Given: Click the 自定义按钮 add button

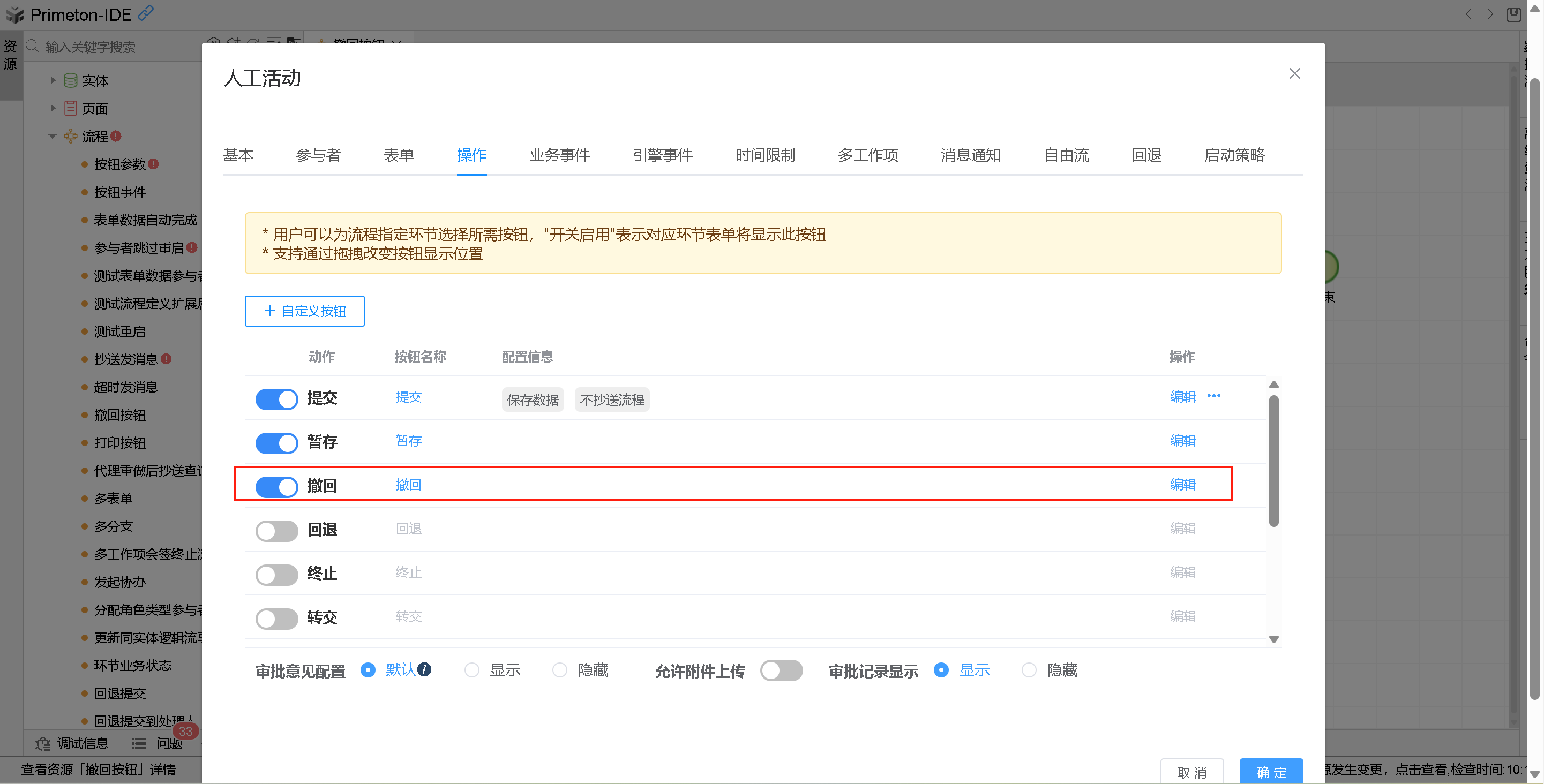Looking at the screenshot, I should [304, 311].
